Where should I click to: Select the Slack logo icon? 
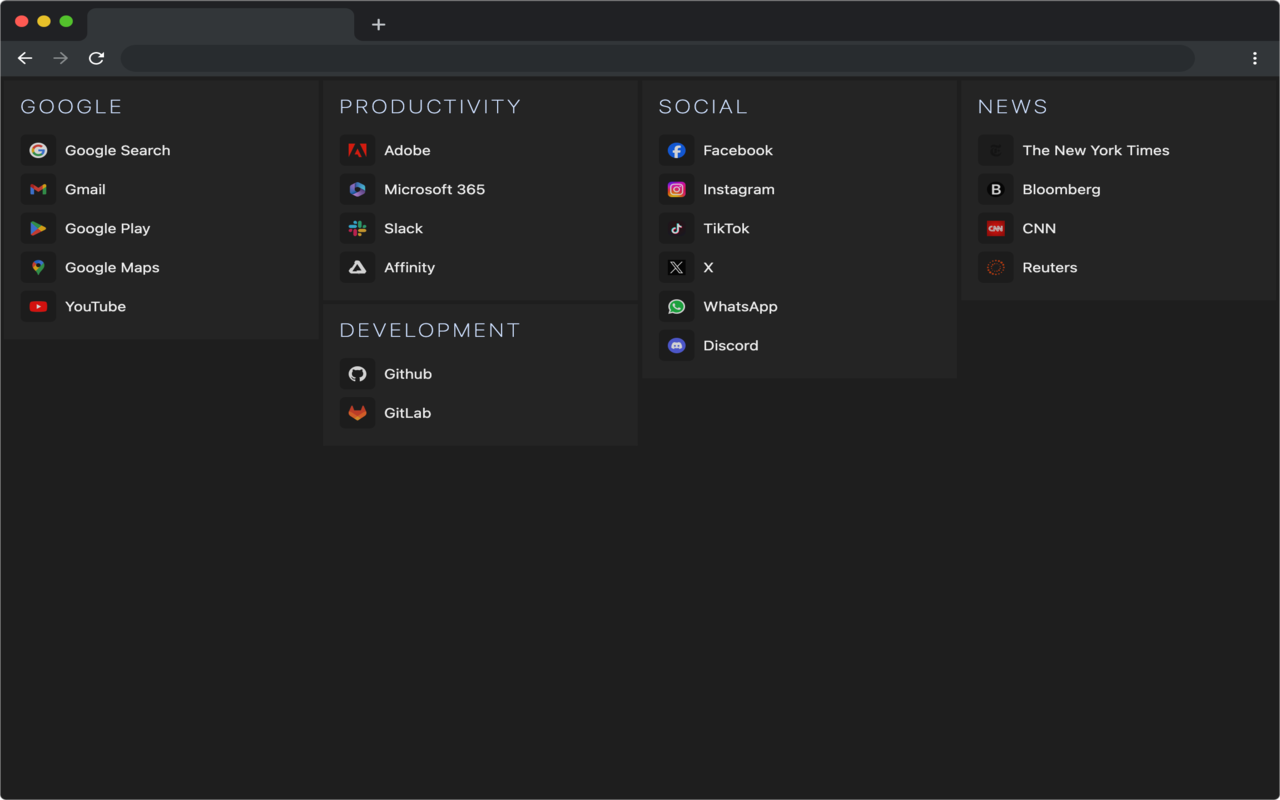tap(357, 229)
